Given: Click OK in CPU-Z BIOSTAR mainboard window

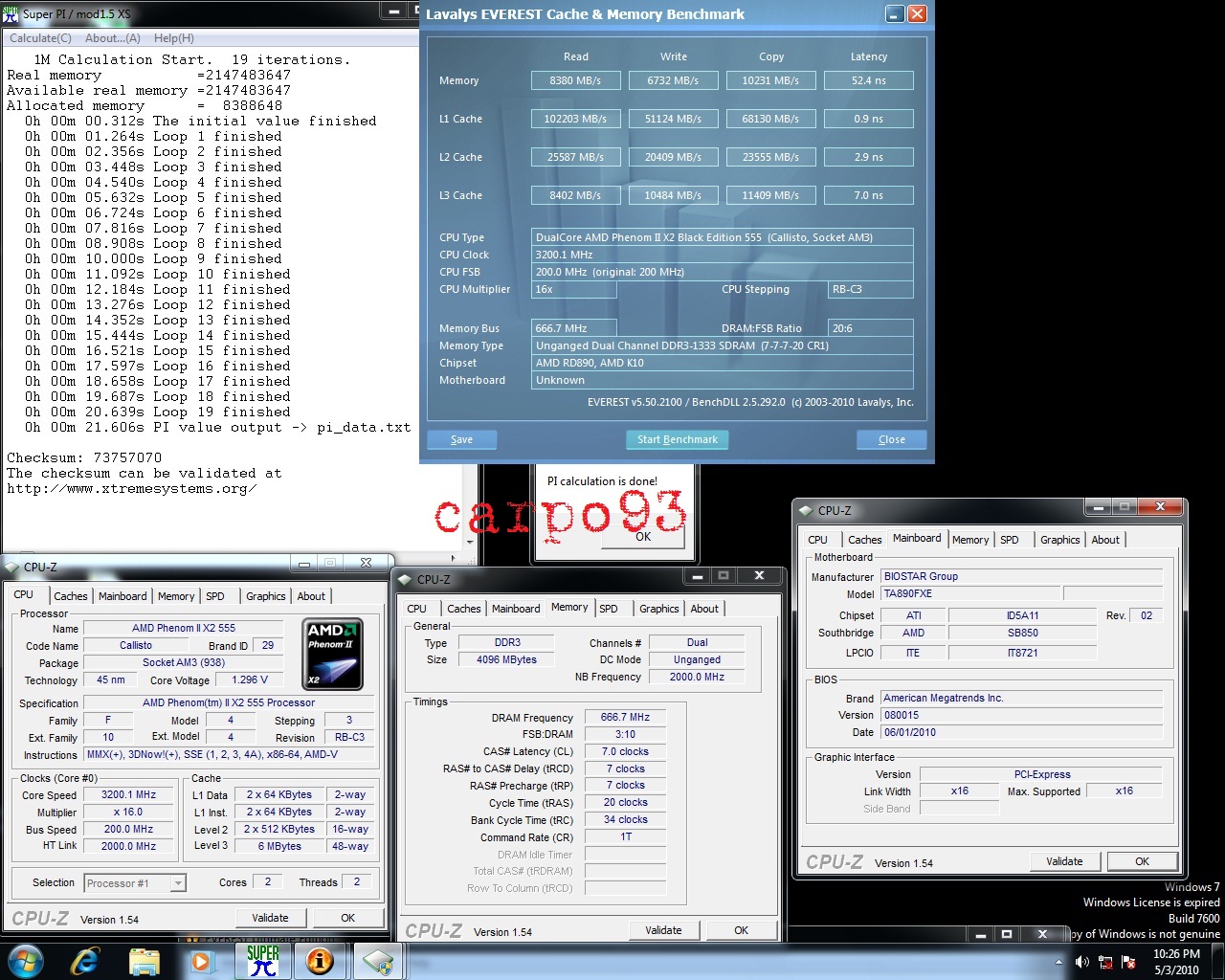Looking at the screenshot, I should tap(1143, 861).
